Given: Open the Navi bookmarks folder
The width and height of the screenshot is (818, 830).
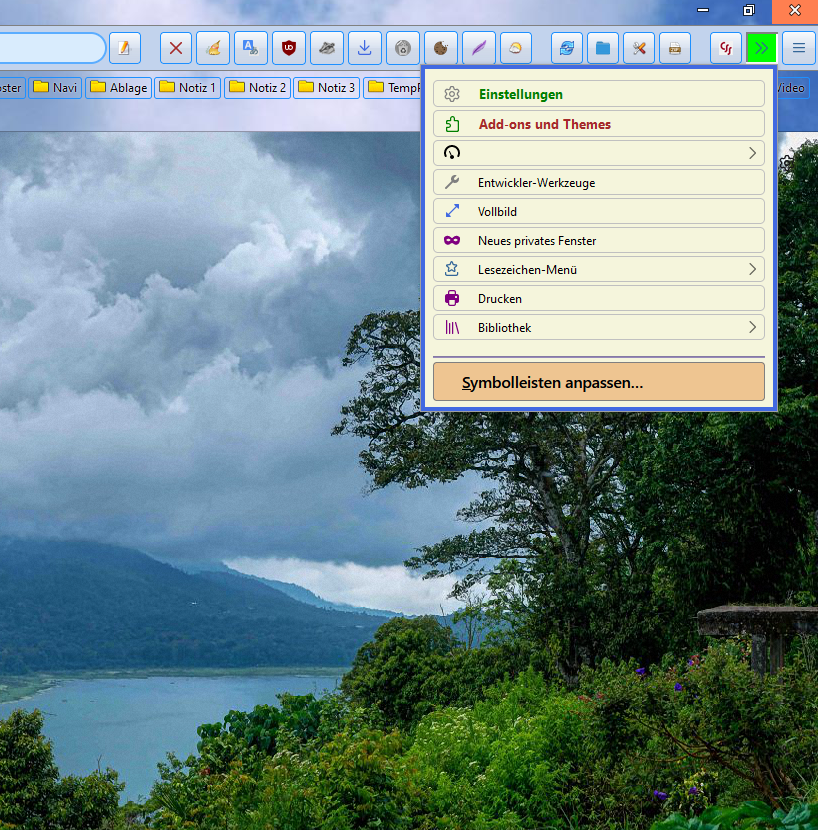Looking at the screenshot, I should pyautogui.click(x=55, y=87).
